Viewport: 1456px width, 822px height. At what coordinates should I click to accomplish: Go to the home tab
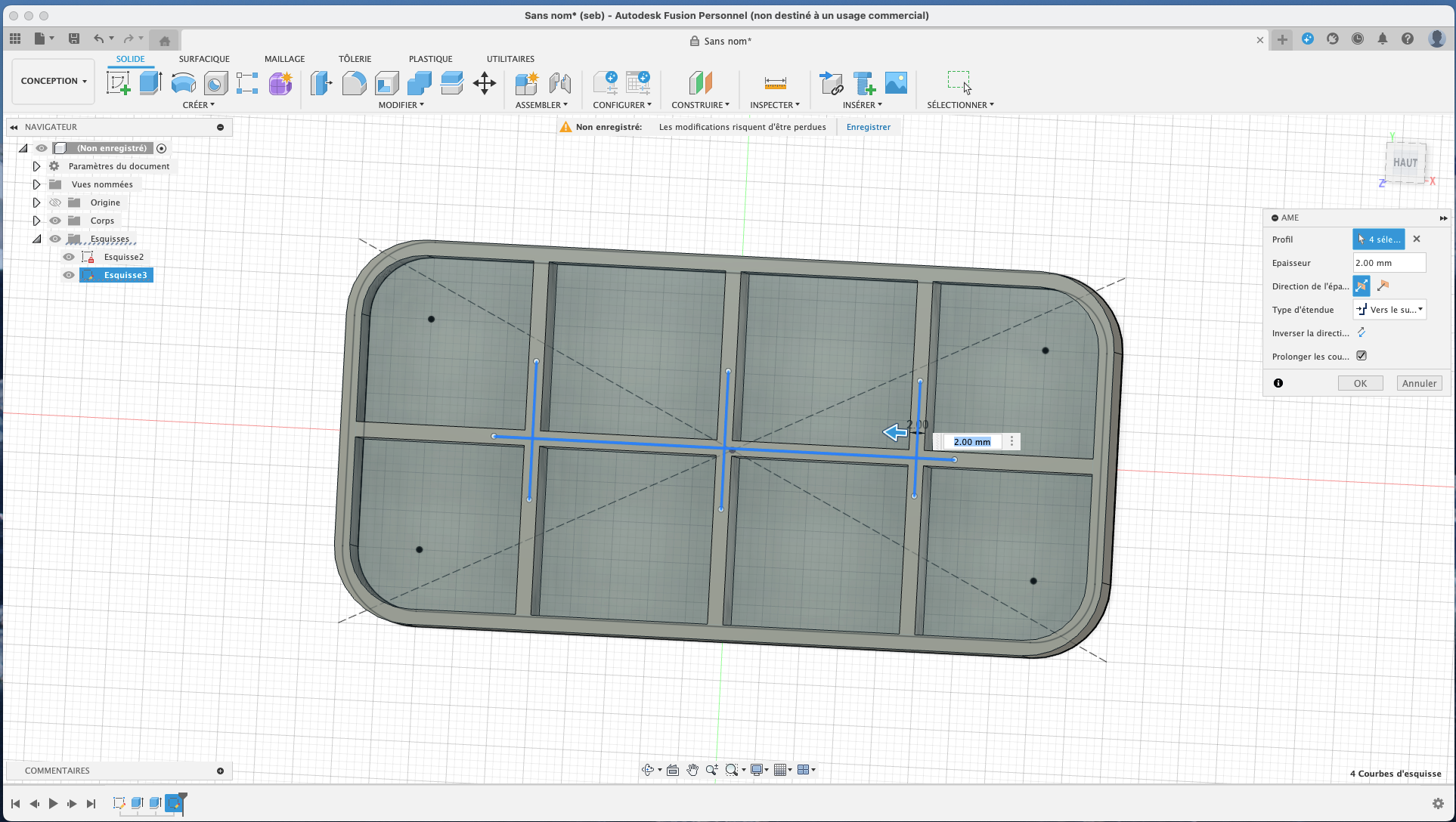[164, 41]
